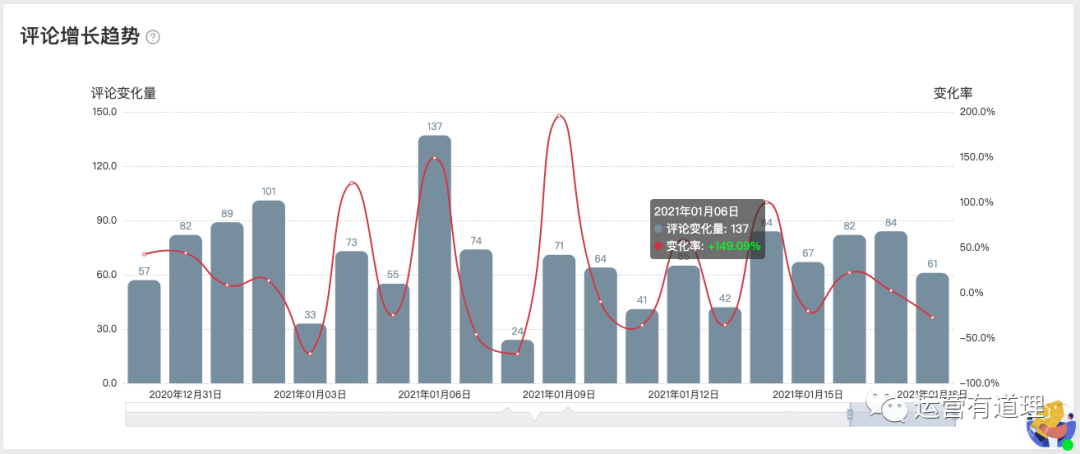Image resolution: width=1080 pixels, height=454 pixels.
Task: Select the tallest bar labeled 137
Action: click(434, 260)
